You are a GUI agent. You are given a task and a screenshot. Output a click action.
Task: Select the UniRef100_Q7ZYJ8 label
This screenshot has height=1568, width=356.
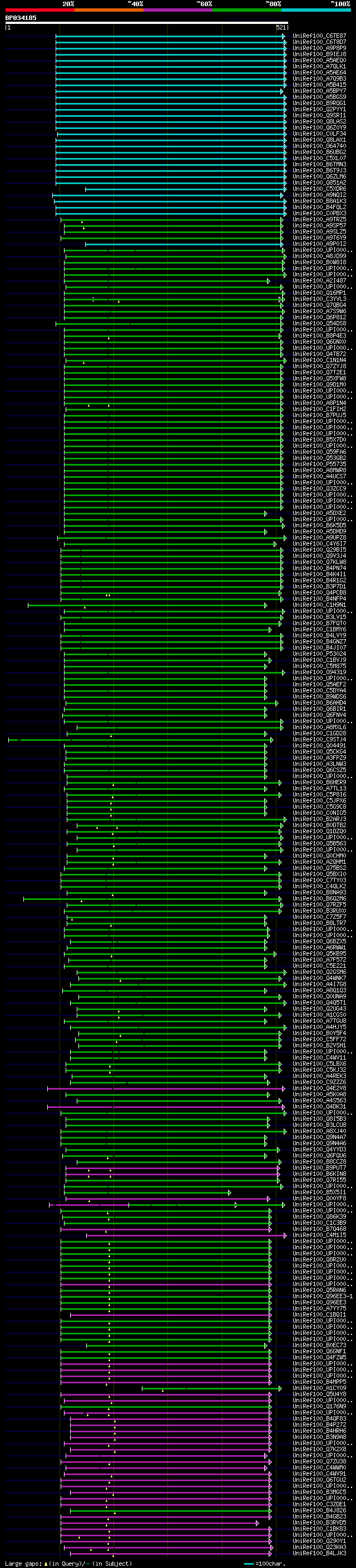[319, 367]
